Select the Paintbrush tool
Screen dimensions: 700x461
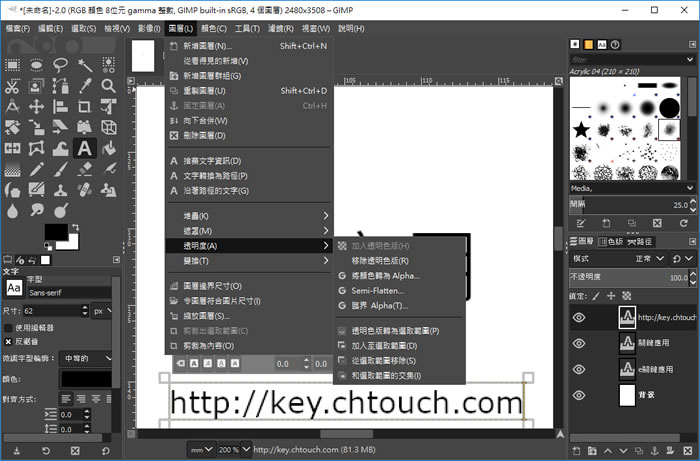click(60, 170)
